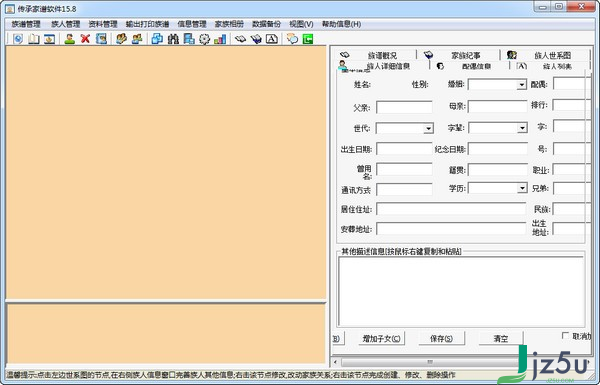600x385 pixels.
Task: Open the 视图(V) menu
Action: pyautogui.click(x=301, y=24)
